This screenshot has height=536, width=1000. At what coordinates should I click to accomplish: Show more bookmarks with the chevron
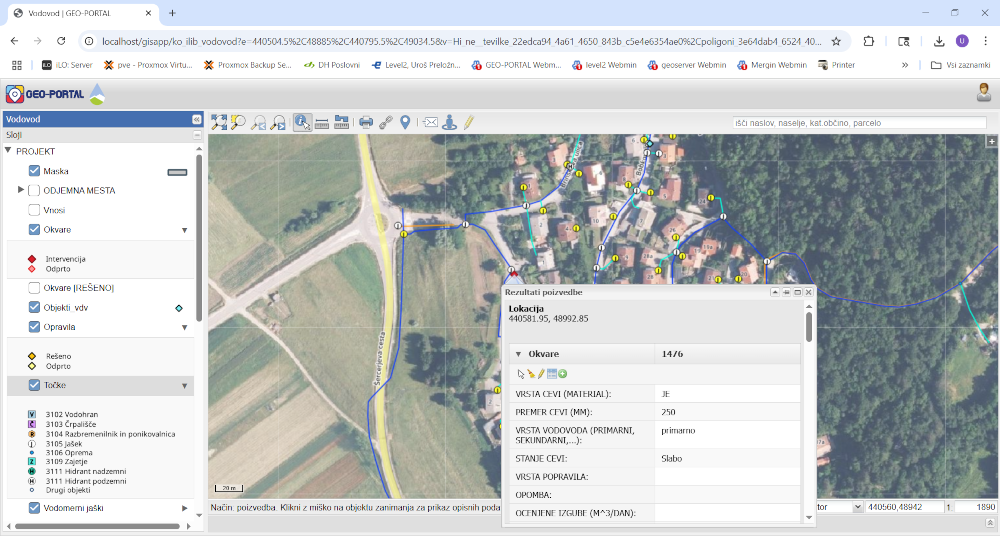tap(904, 65)
